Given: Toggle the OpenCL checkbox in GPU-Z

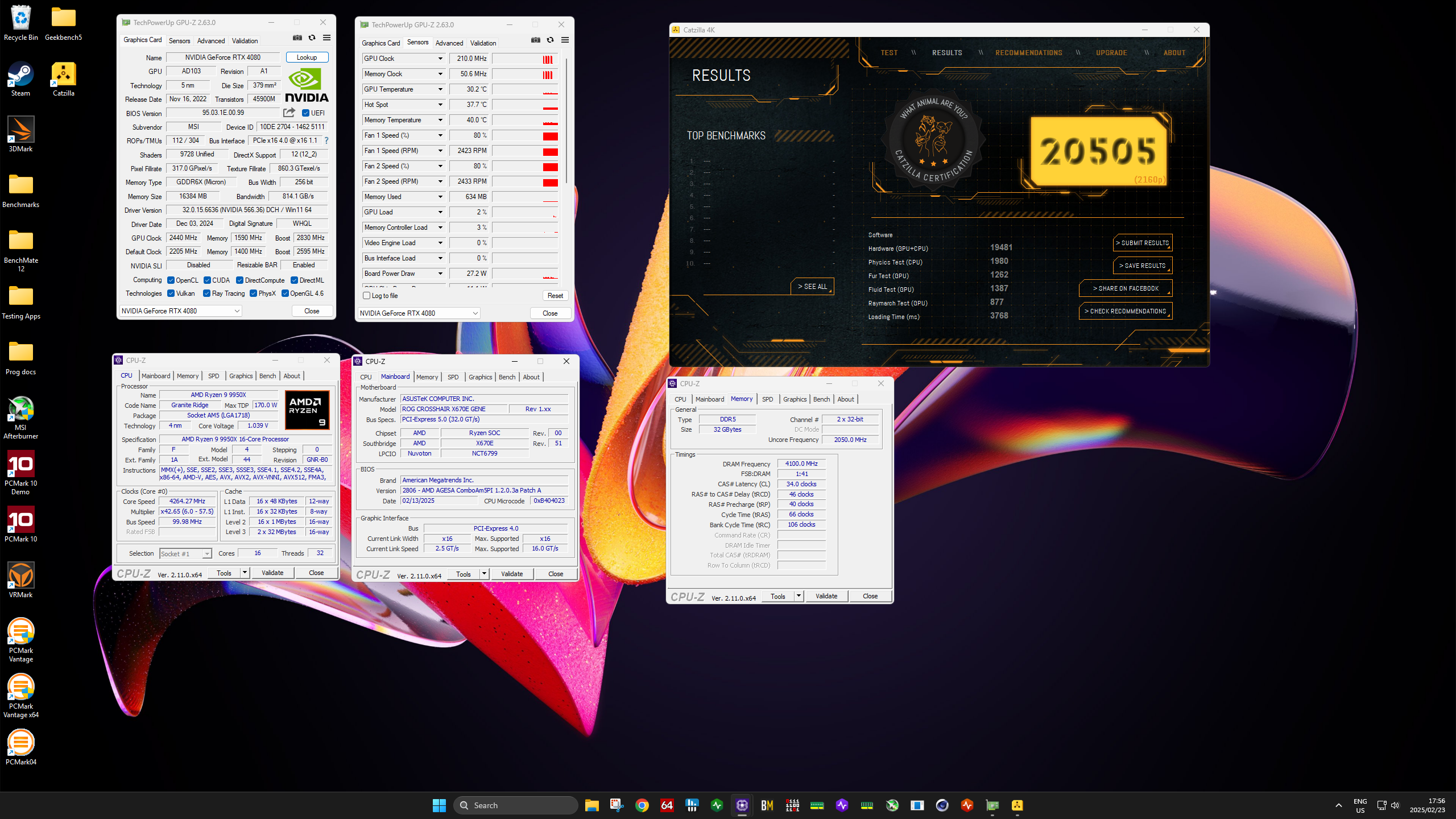Looking at the screenshot, I should tap(171, 280).
